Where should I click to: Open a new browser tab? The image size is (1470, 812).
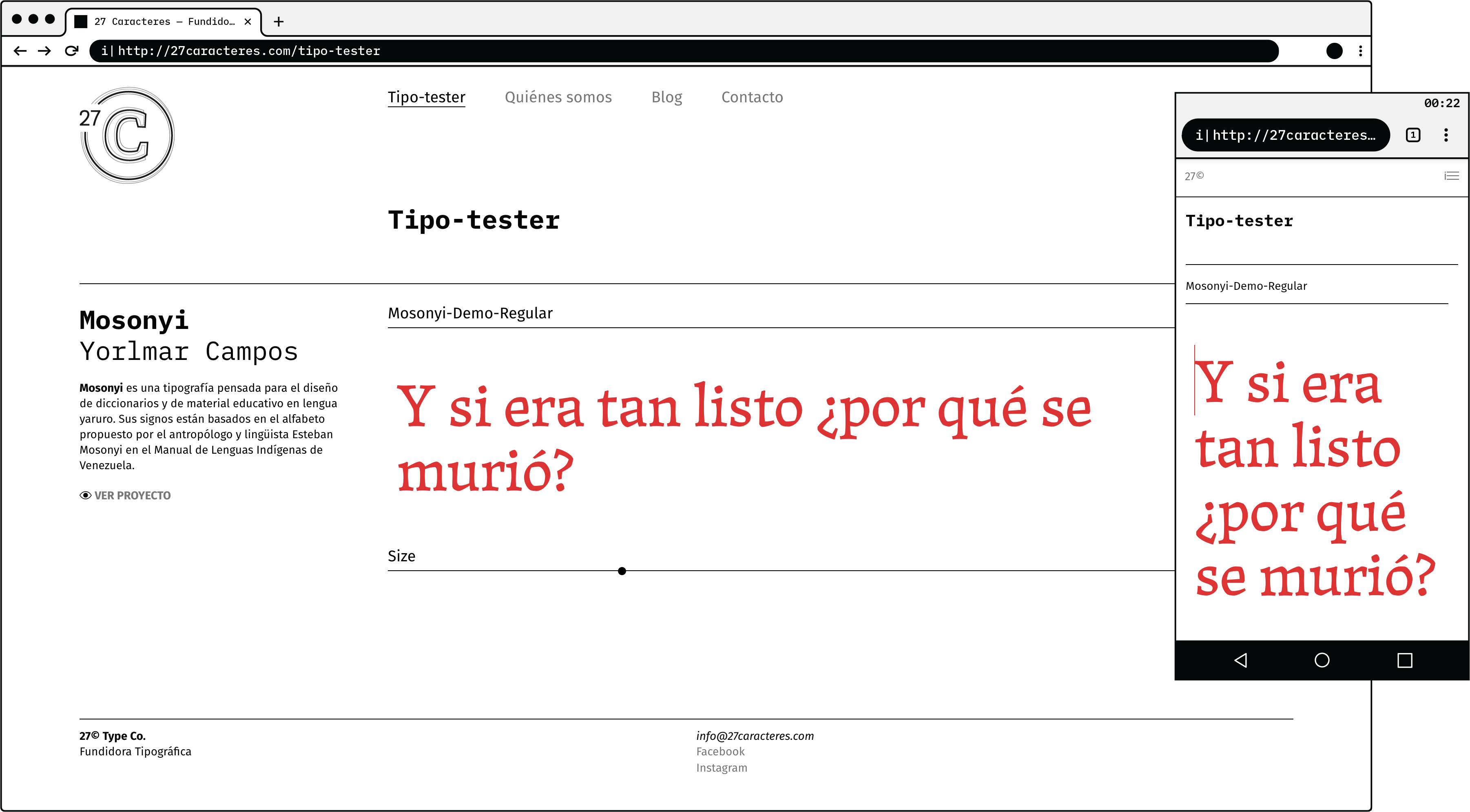(279, 22)
